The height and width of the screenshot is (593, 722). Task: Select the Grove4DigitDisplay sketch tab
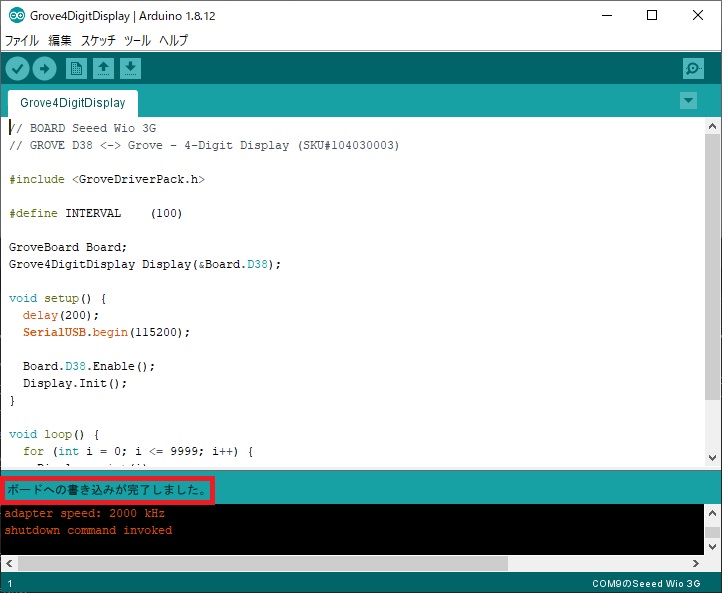(73, 103)
